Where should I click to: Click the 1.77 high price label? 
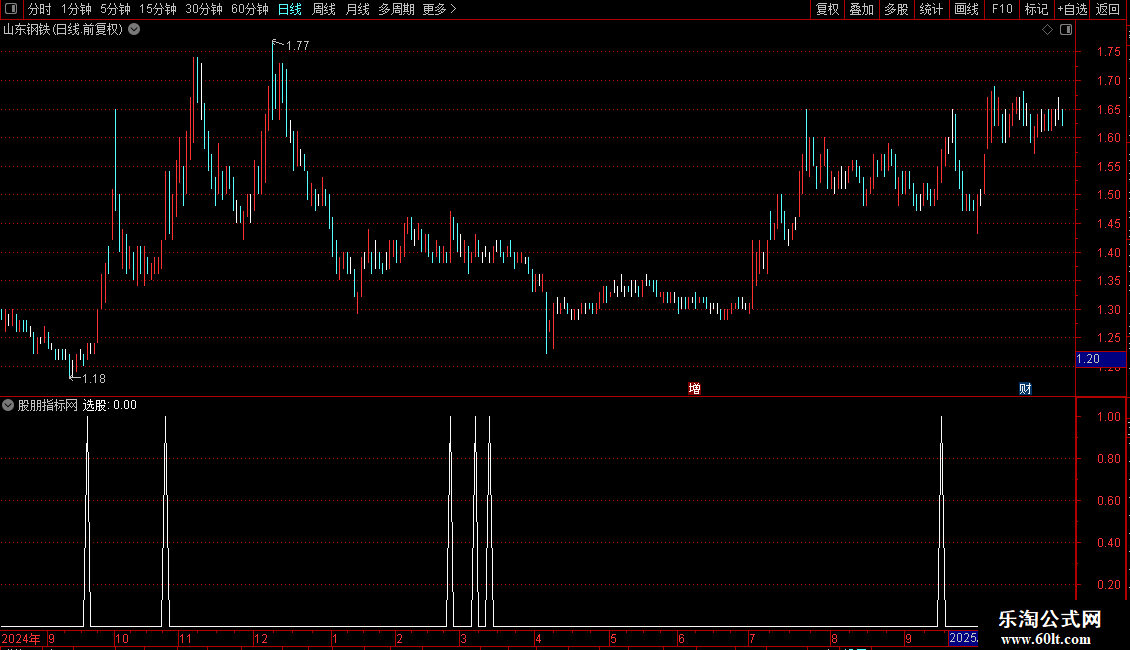point(298,46)
